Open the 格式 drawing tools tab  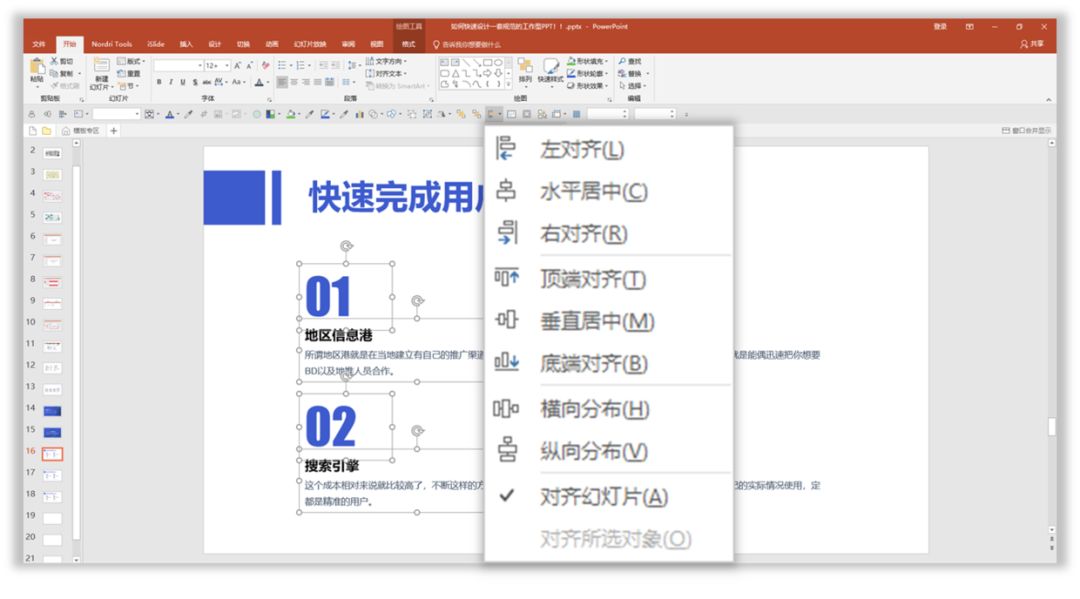[408, 44]
